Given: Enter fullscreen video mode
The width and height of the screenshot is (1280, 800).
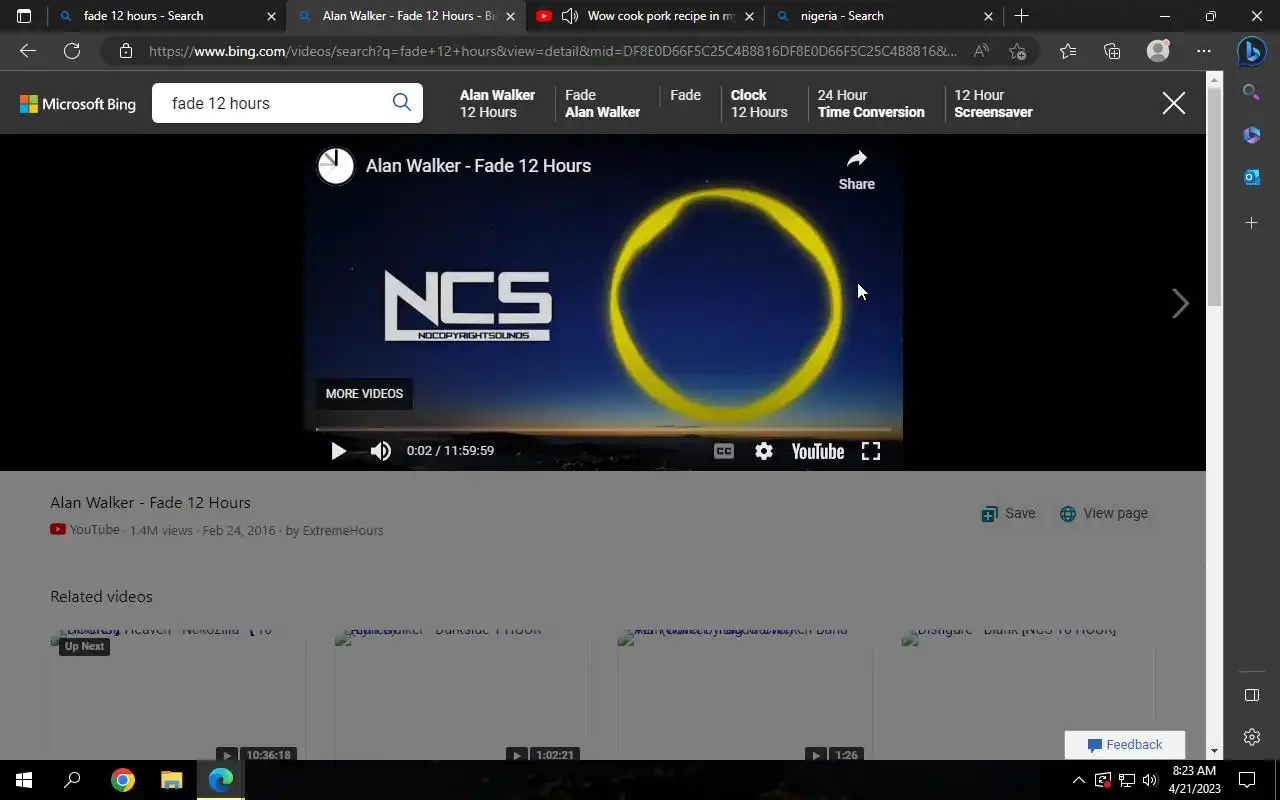Looking at the screenshot, I should tap(871, 451).
